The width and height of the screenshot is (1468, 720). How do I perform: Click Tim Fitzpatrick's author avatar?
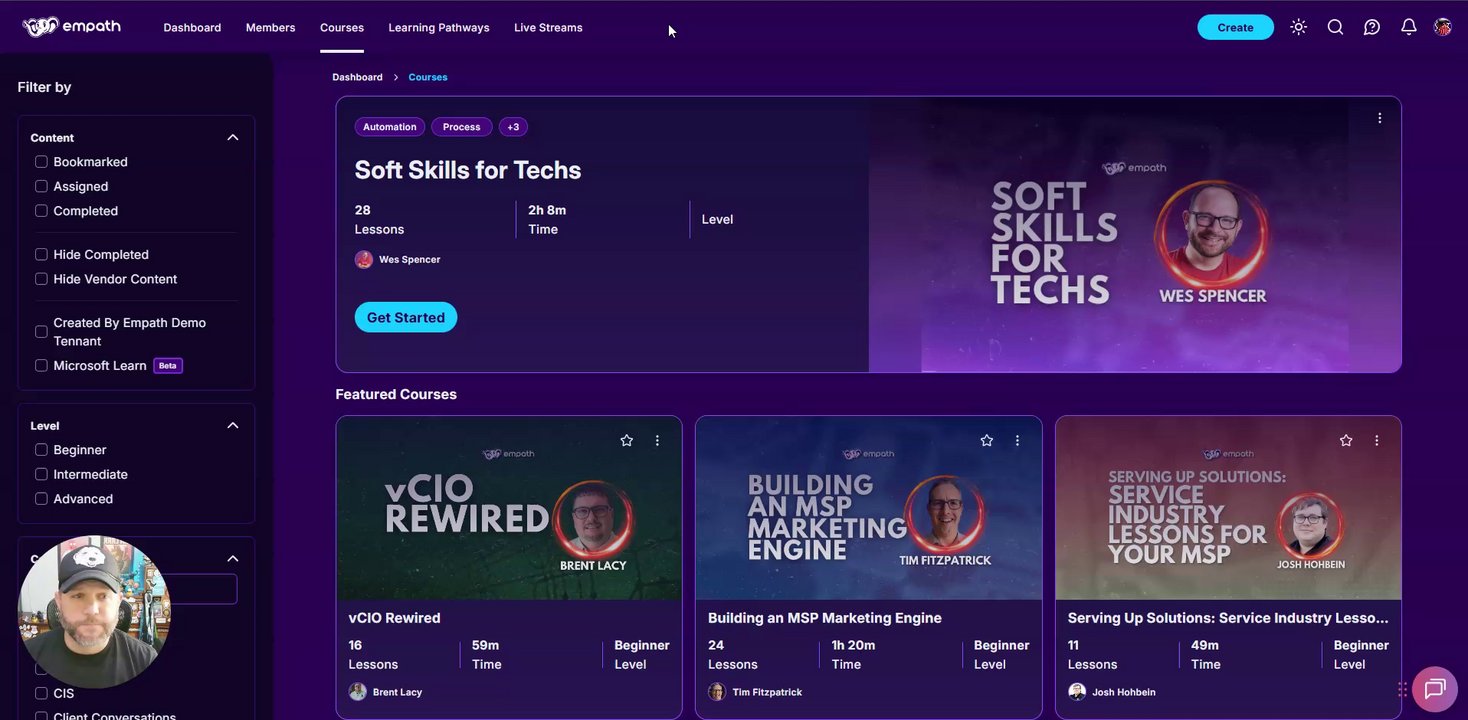pos(717,692)
